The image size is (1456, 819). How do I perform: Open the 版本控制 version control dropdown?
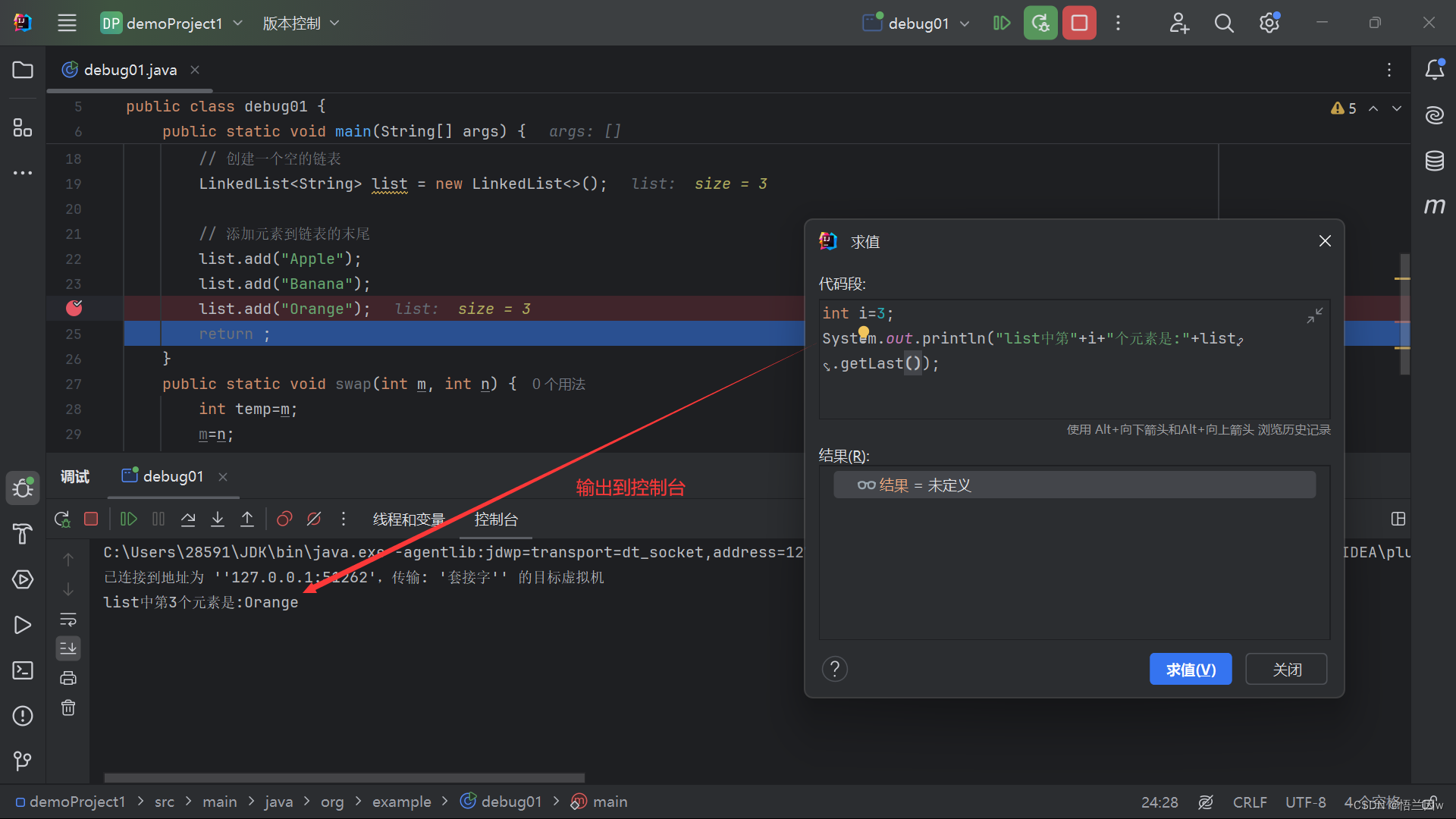click(300, 23)
